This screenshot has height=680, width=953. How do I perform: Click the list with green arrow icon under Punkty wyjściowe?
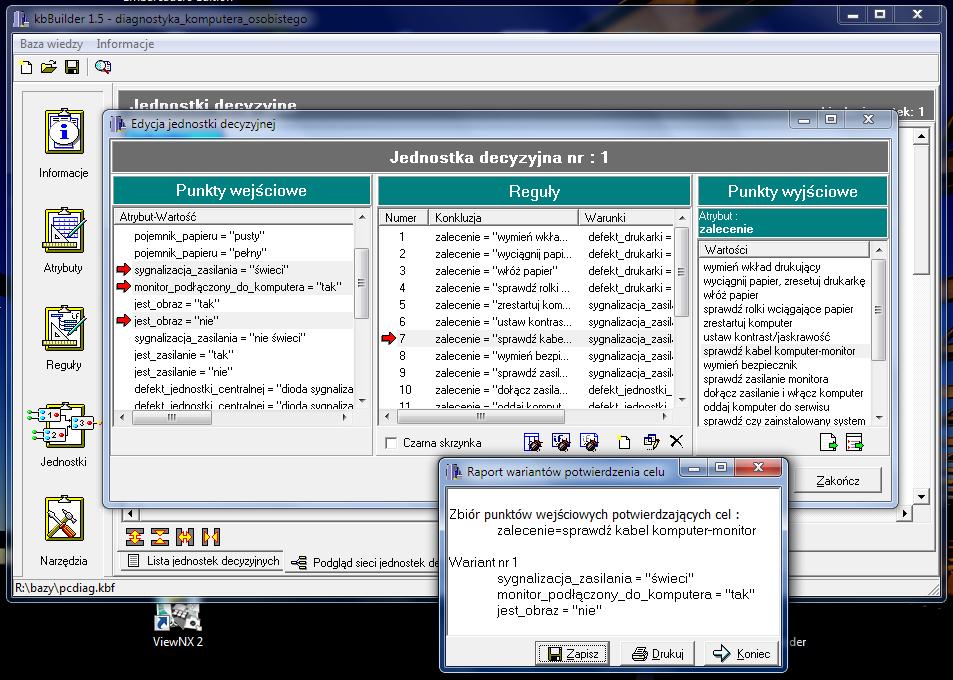coord(855,442)
